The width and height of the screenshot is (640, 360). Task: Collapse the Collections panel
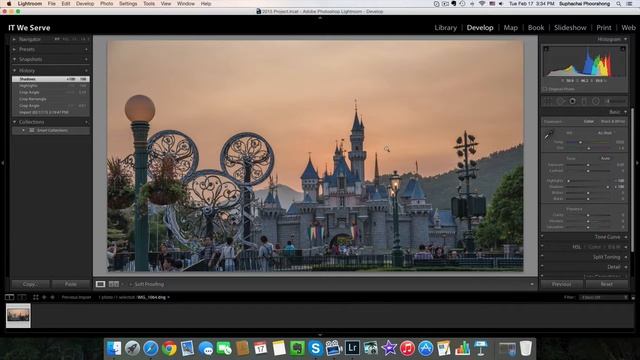[x=14, y=122]
